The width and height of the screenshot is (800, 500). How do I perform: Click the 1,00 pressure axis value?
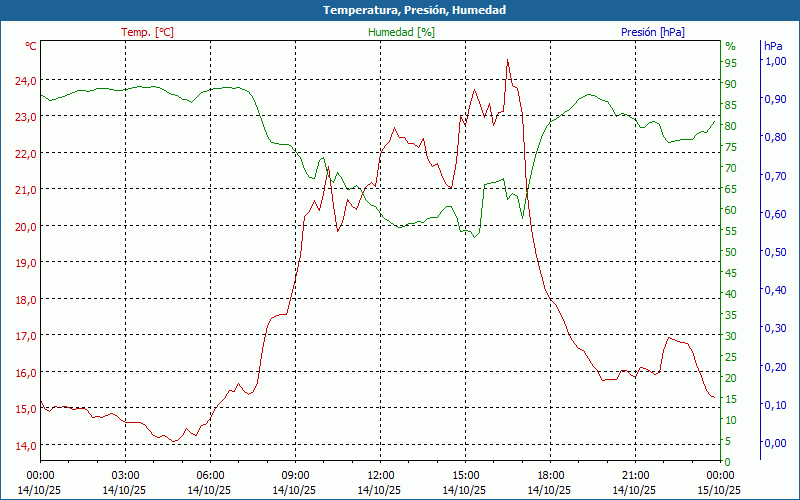(774, 61)
